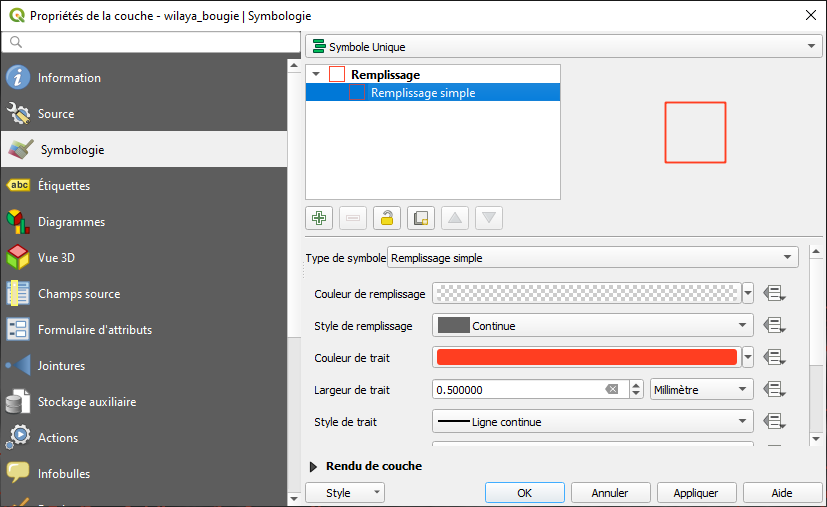Image resolution: width=827 pixels, height=507 pixels.
Task: Collapse the Remplissage tree item
Action: (x=317, y=75)
